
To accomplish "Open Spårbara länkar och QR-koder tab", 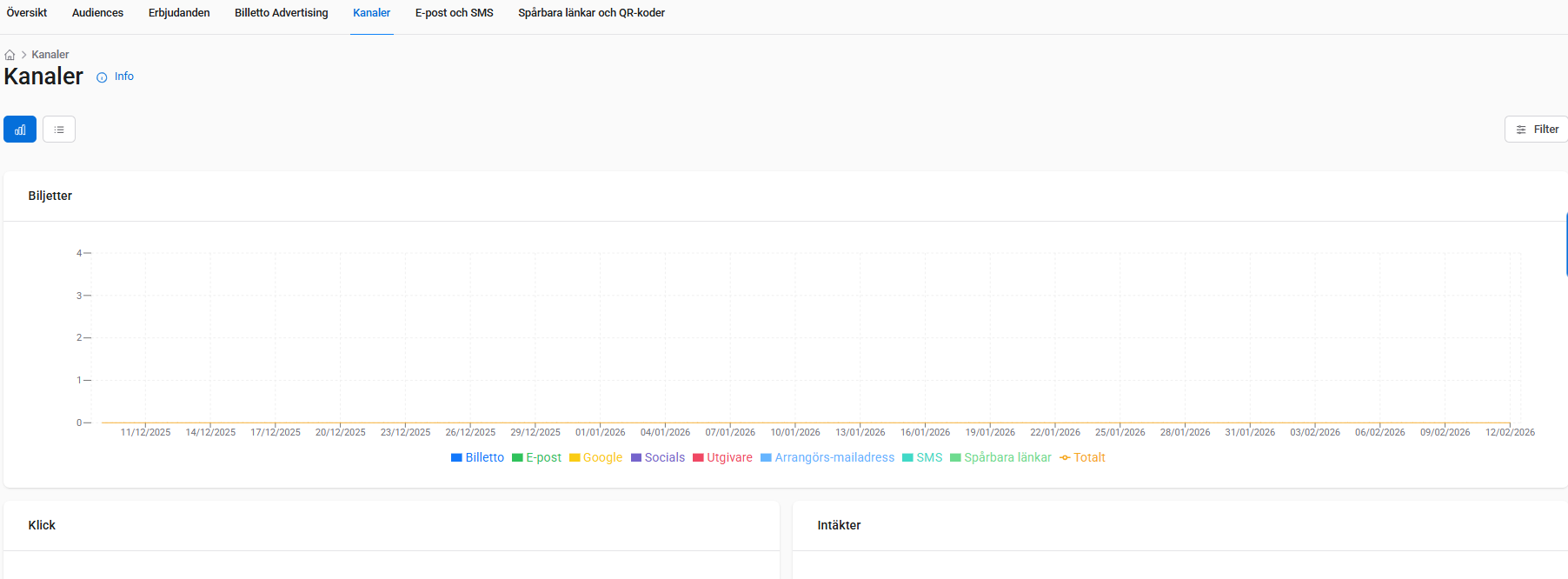I will coord(591,13).
